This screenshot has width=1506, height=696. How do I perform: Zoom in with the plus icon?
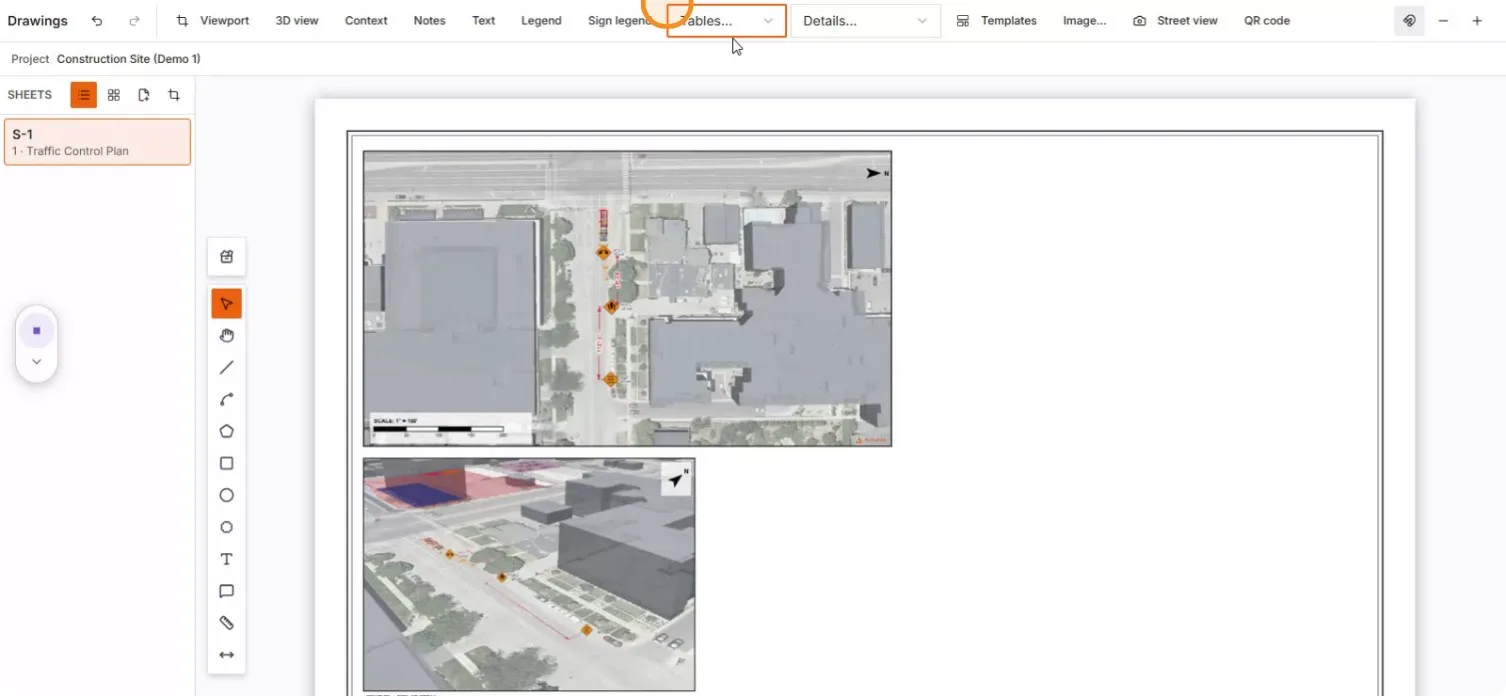click(1477, 21)
